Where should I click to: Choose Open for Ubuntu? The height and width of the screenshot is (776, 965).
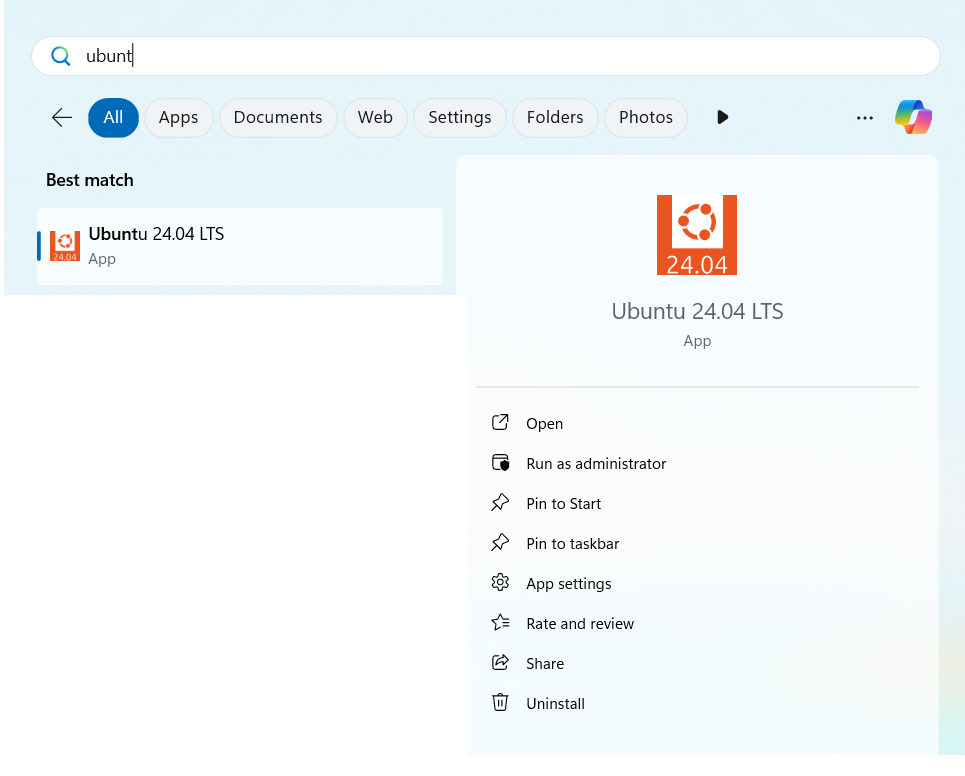(544, 423)
